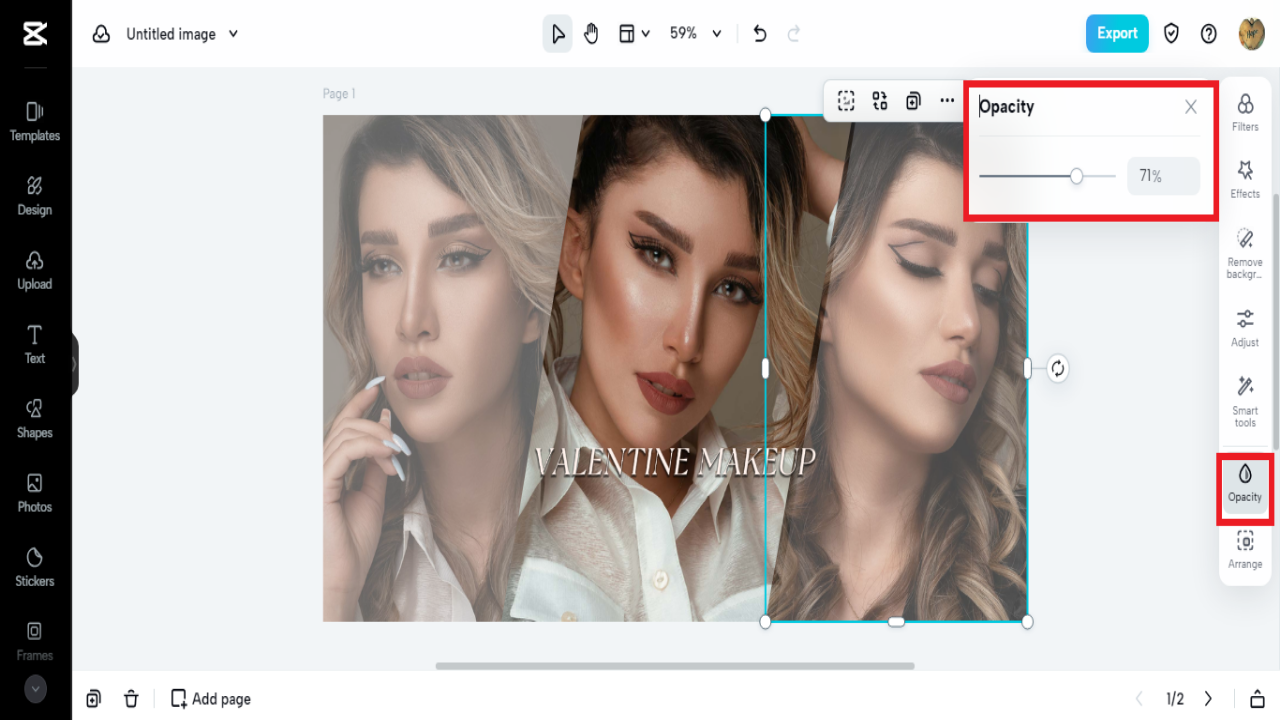Undo the last action
1280x720 pixels.
coord(759,33)
